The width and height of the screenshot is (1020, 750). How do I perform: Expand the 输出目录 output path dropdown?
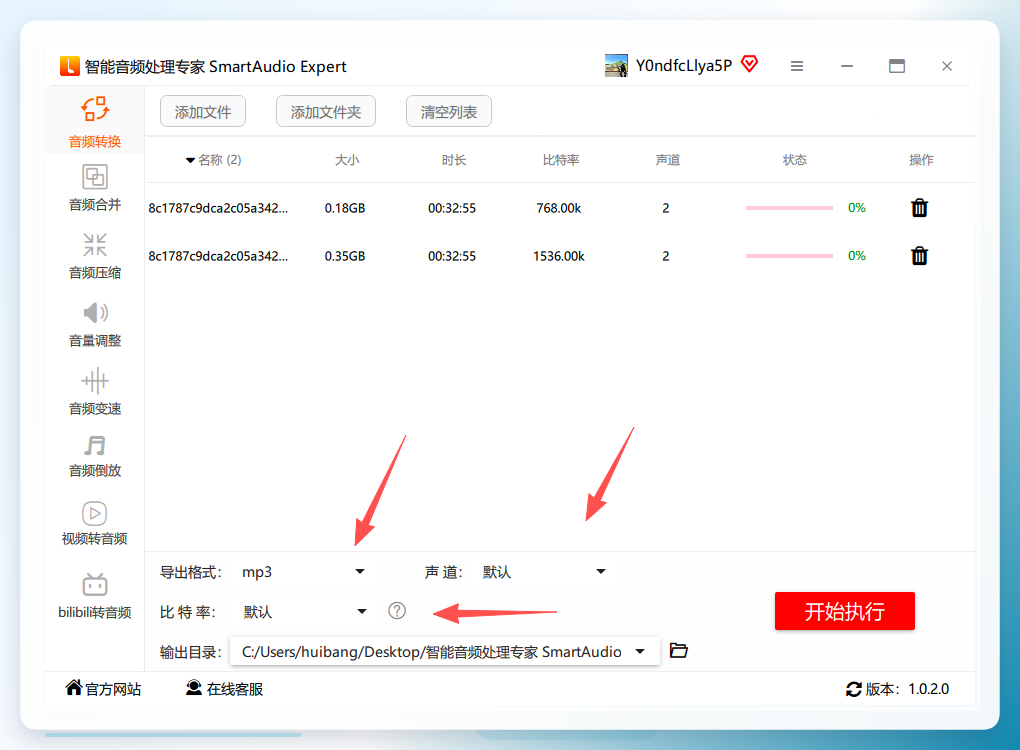[x=640, y=651]
